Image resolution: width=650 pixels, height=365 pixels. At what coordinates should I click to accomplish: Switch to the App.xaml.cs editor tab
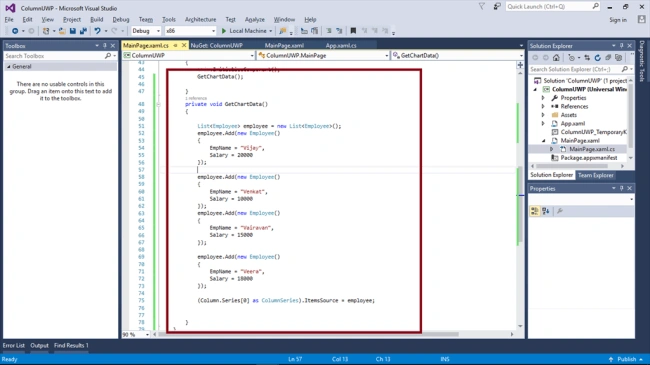(341, 45)
